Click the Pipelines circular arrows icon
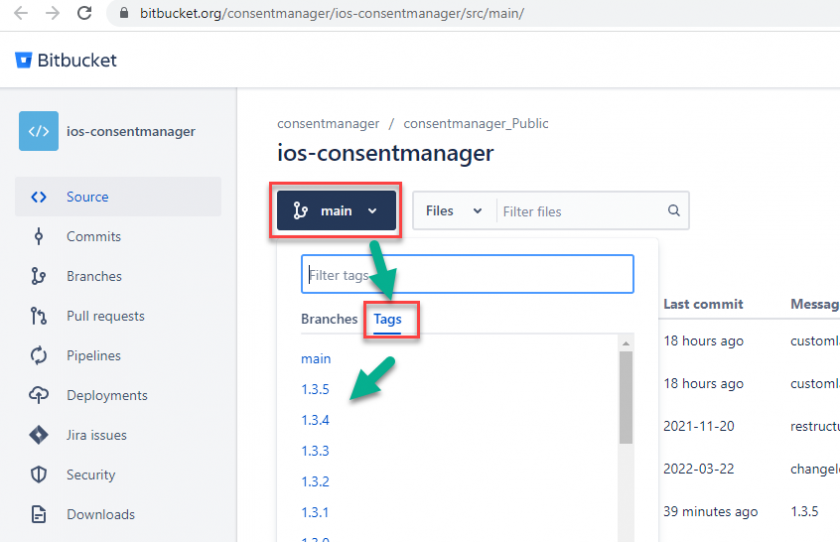This screenshot has width=840, height=542. 39,356
